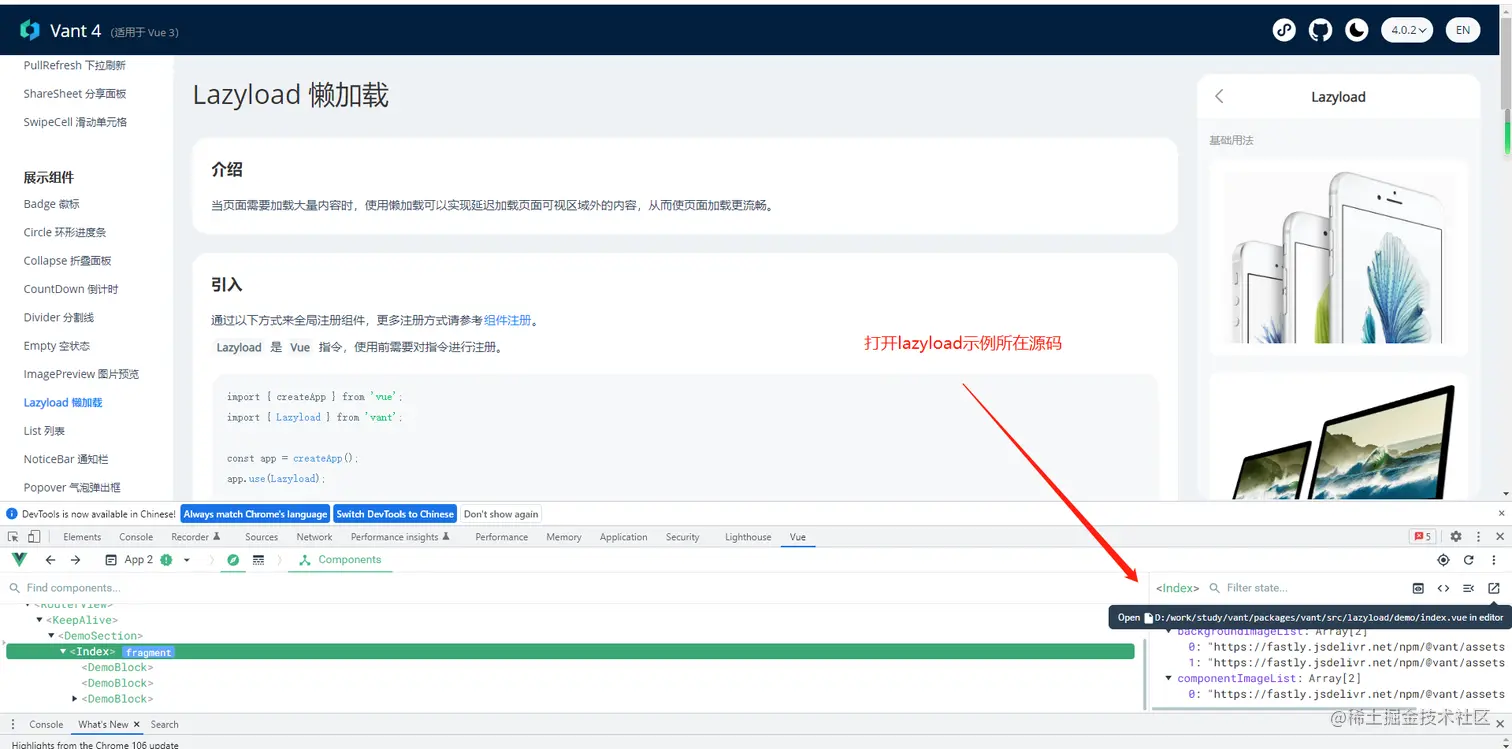Open the GitHub repository icon
This screenshot has width=1512, height=749.
(x=1320, y=30)
